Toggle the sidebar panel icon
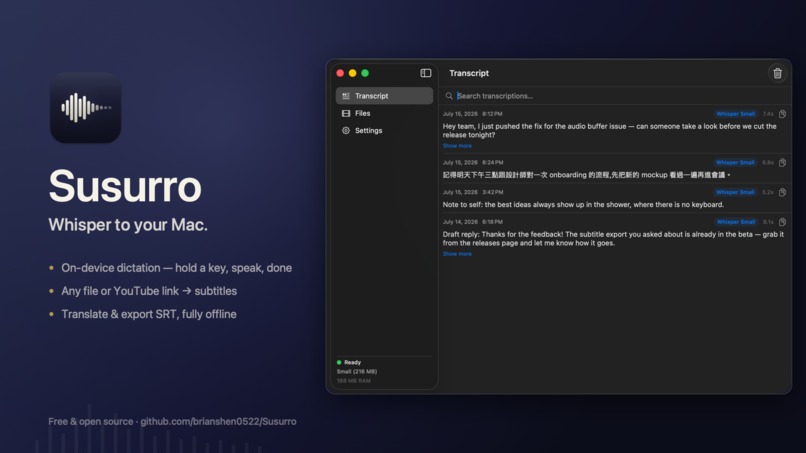Image resolution: width=806 pixels, height=453 pixels. [426, 73]
